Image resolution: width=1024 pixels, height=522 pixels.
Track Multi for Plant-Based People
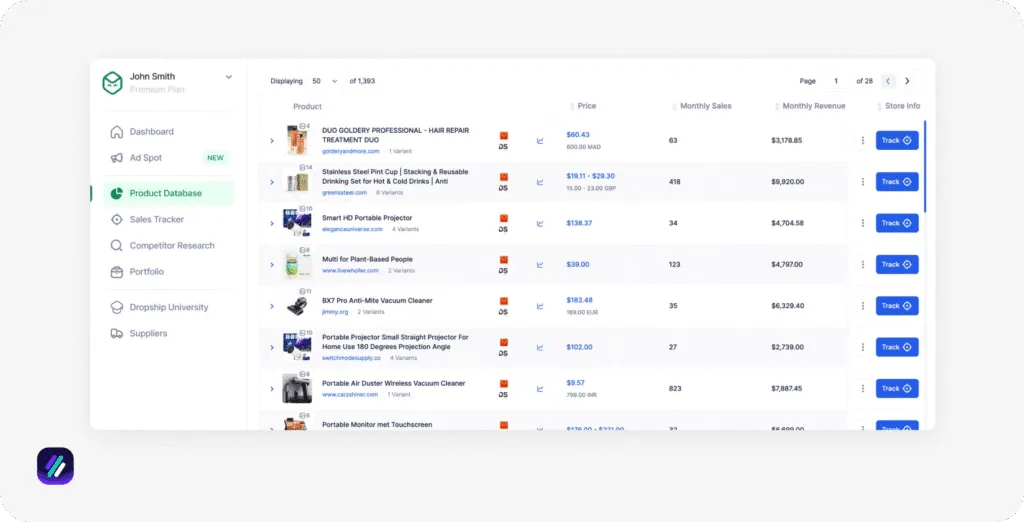tap(897, 265)
